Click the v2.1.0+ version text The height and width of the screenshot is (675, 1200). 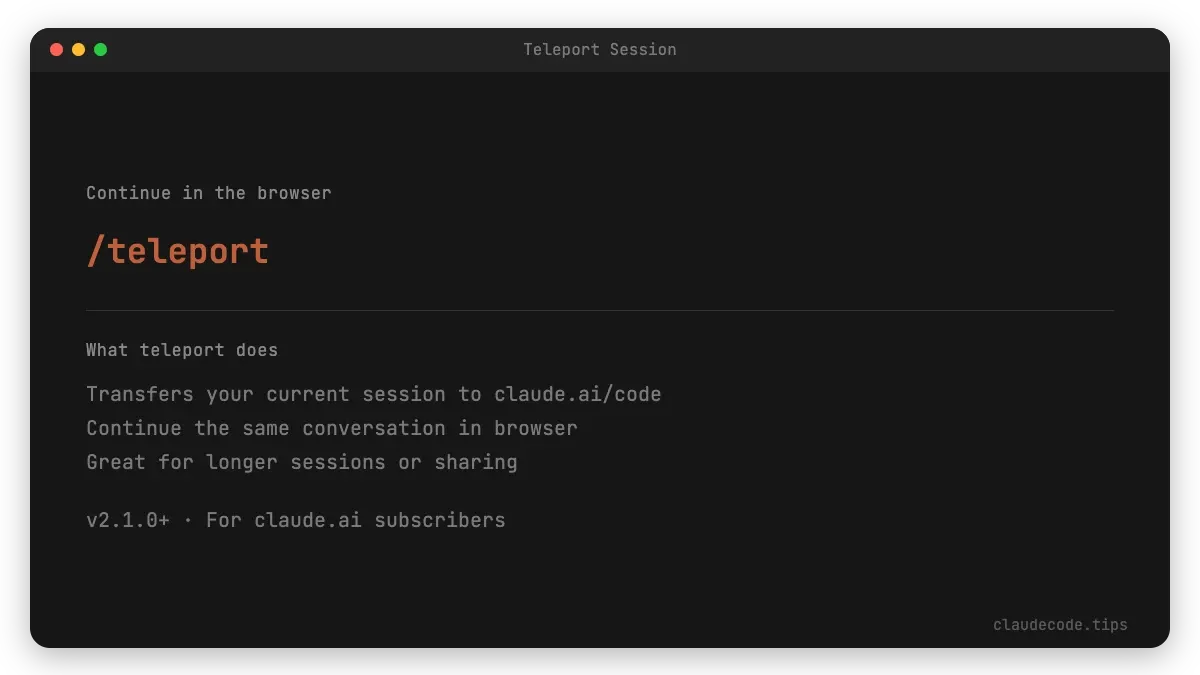(x=128, y=520)
